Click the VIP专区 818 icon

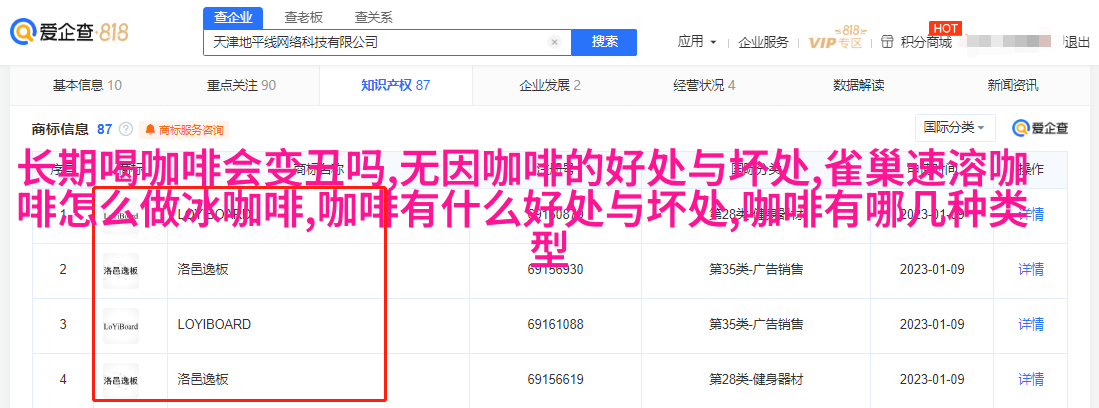(x=836, y=39)
